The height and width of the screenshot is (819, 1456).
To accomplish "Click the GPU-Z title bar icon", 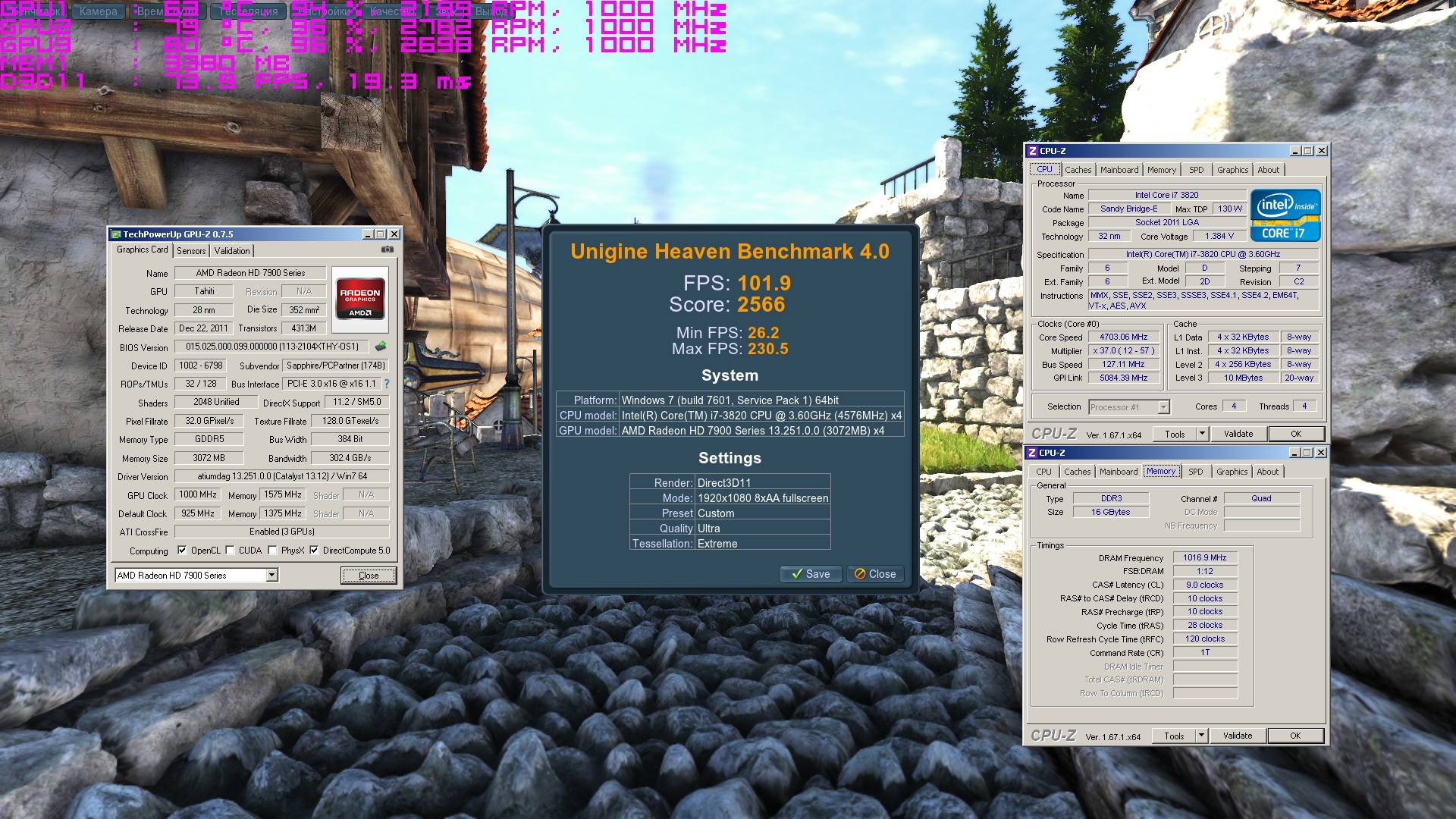I will 116,234.
